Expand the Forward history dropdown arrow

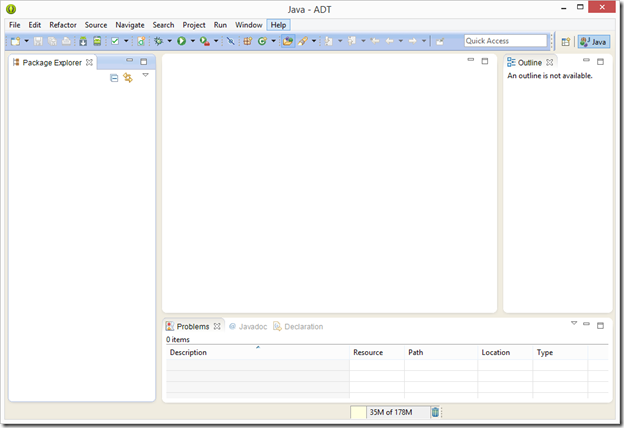424,41
